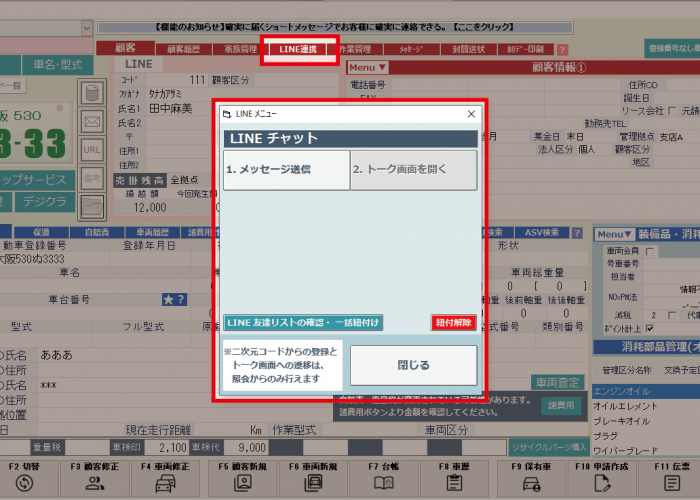
Task: Click the 機能のお知らせ announcement banner
Action: [335, 27]
